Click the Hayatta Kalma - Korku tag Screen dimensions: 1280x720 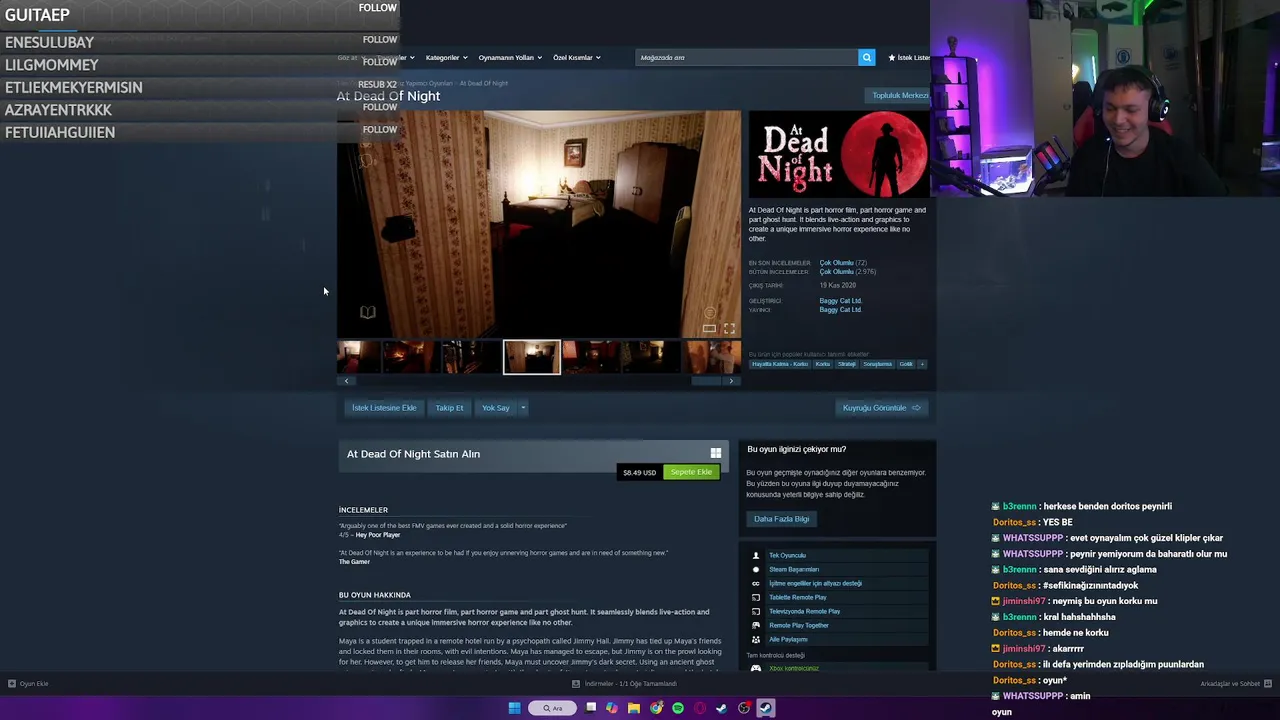pos(780,364)
